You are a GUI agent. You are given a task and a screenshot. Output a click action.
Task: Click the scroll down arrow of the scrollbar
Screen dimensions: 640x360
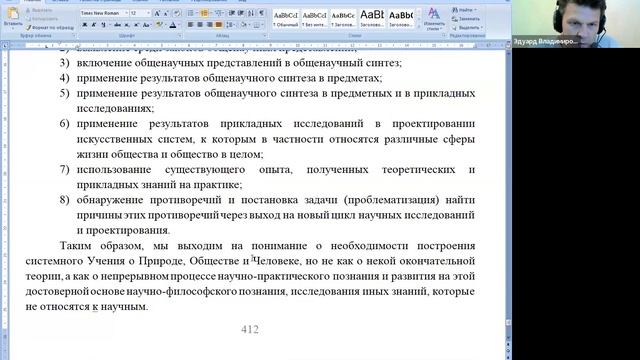[508, 338]
